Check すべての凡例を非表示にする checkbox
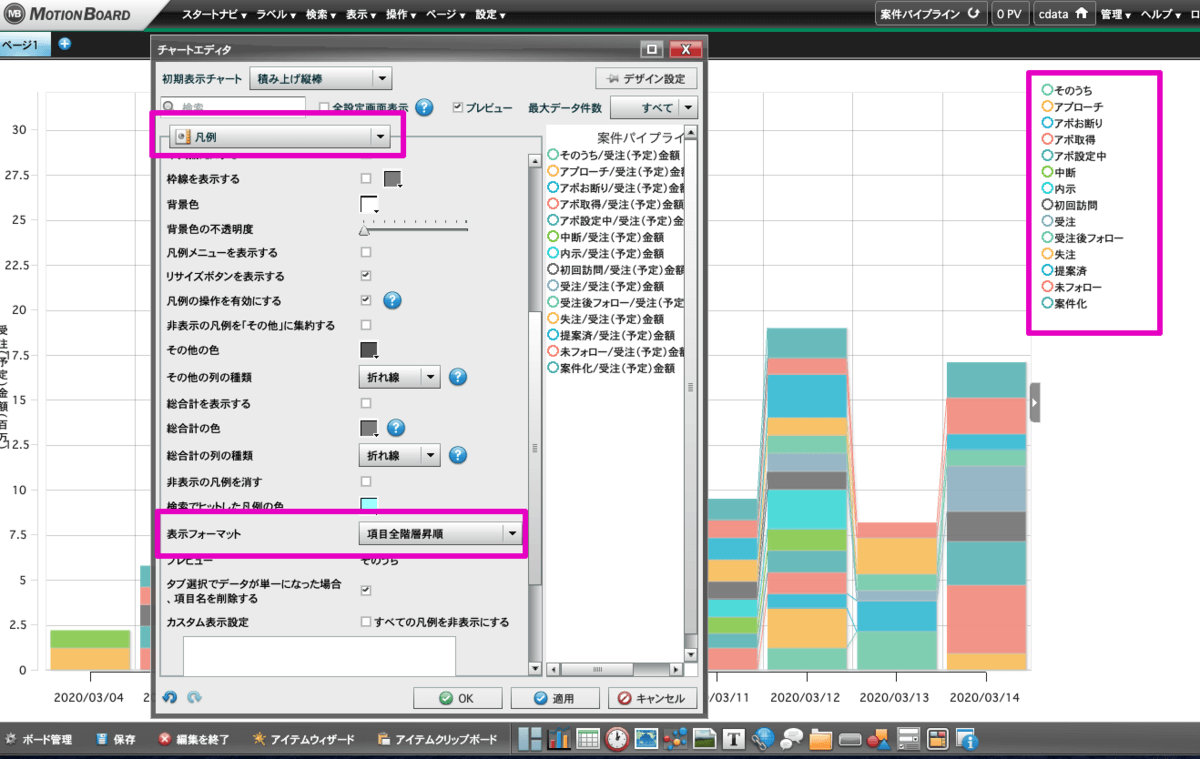This screenshot has width=1200, height=759. point(366,622)
